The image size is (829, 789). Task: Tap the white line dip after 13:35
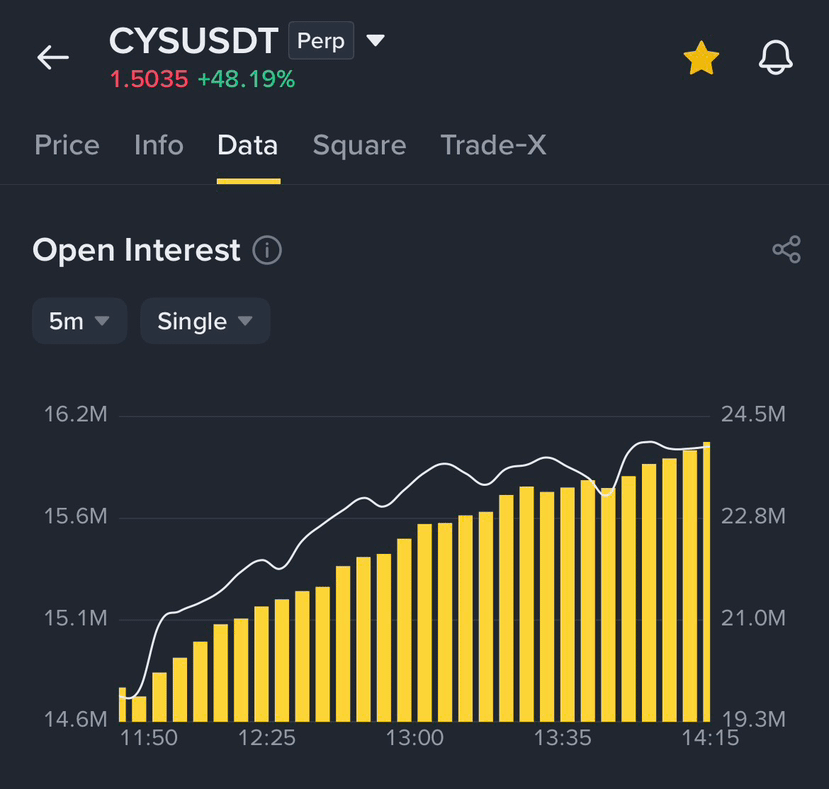(607, 494)
